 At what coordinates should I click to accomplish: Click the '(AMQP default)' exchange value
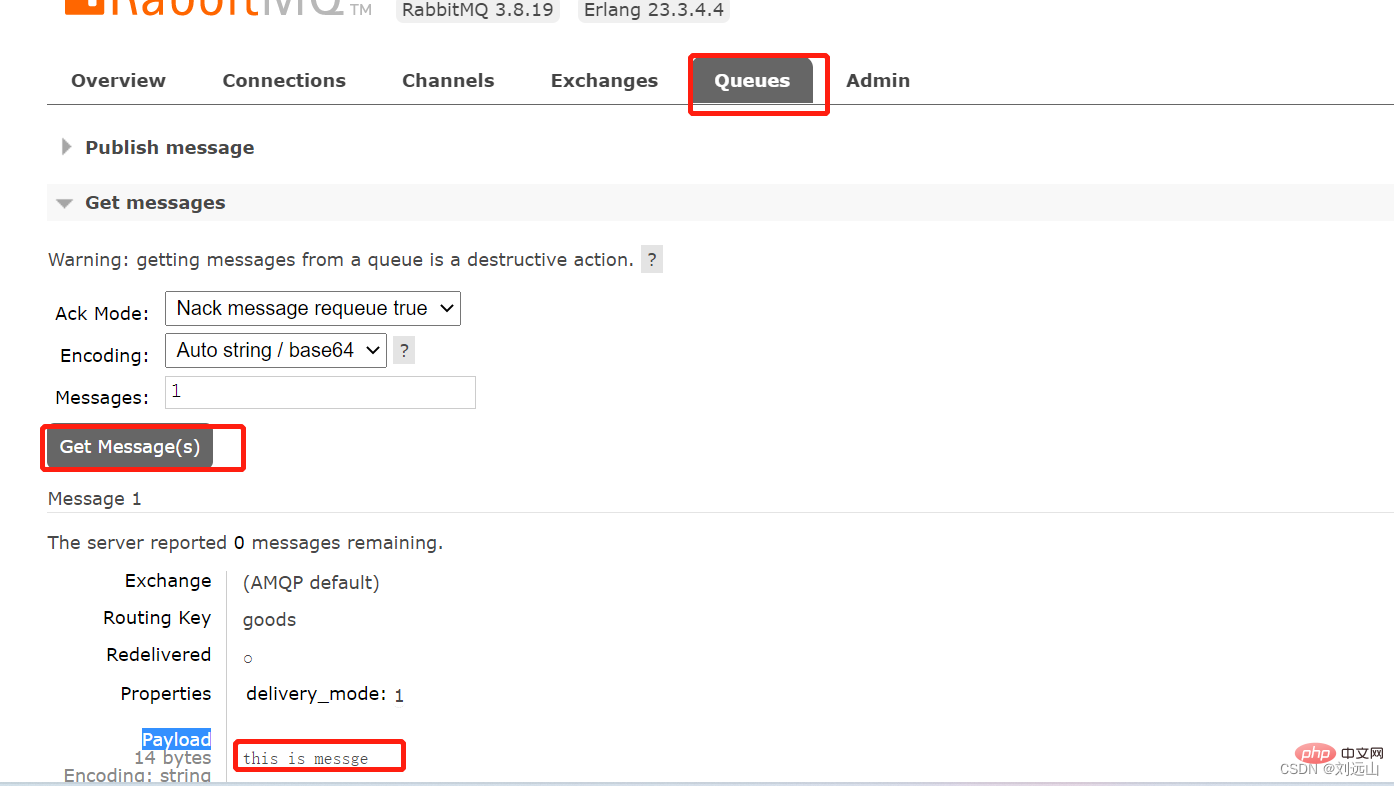click(x=311, y=582)
